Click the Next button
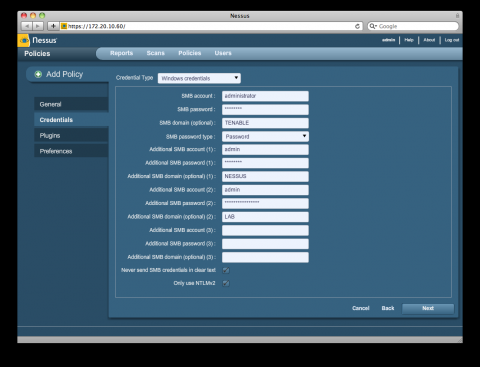Screen dimensions: 480x367 click(428, 308)
